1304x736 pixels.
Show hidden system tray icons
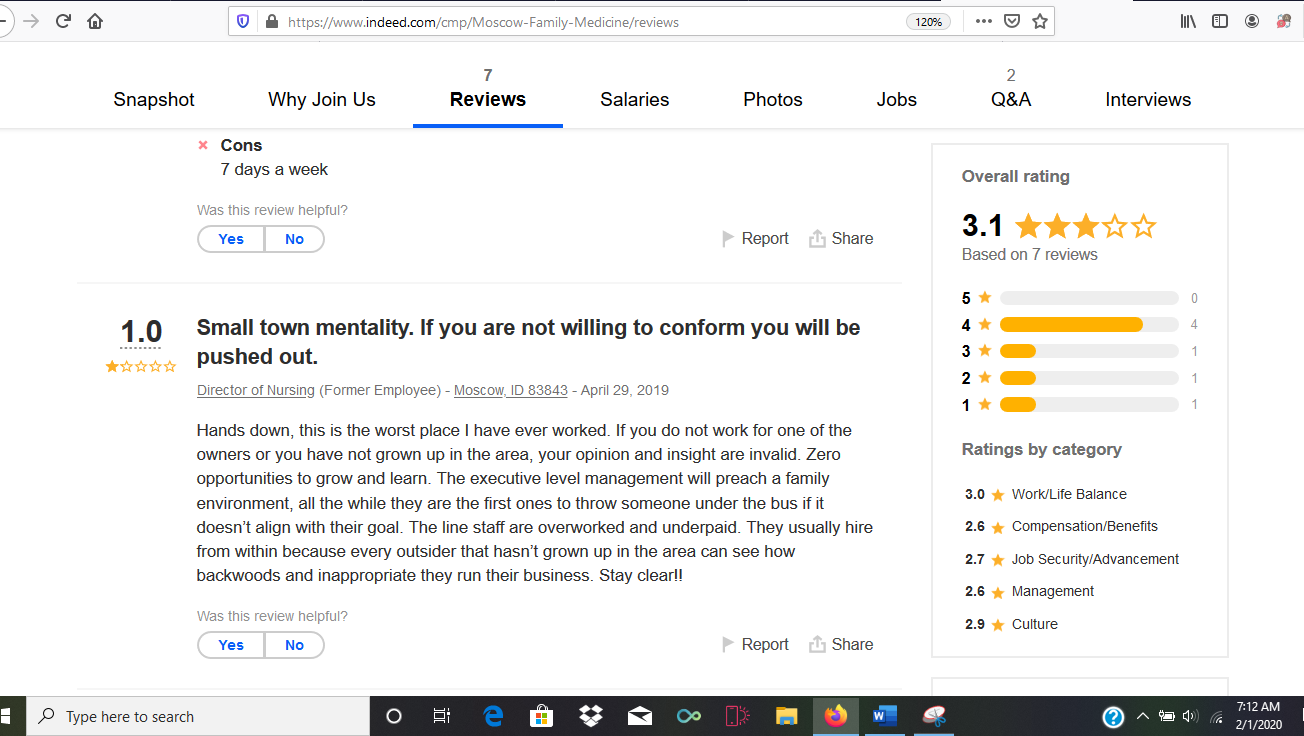coord(1143,716)
